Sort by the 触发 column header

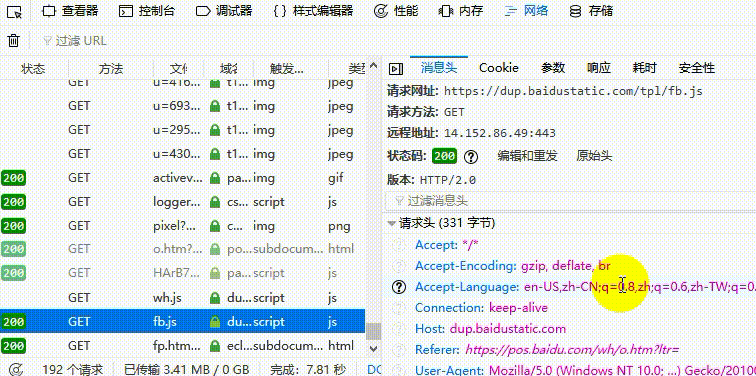coord(287,69)
